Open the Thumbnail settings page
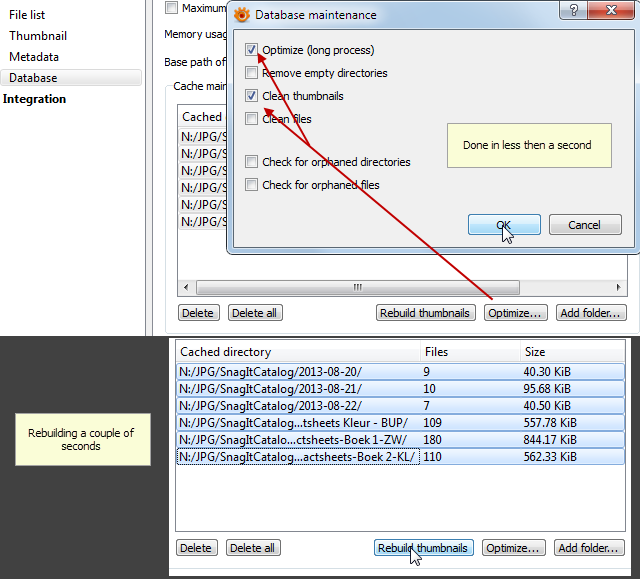Image resolution: width=640 pixels, height=579 pixels. coord(38,36)
